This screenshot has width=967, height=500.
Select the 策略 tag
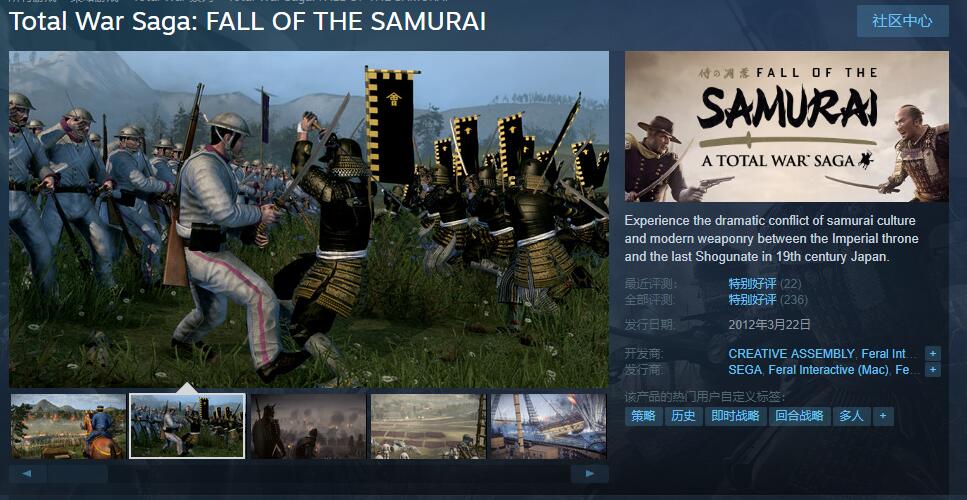pos(643,416)
